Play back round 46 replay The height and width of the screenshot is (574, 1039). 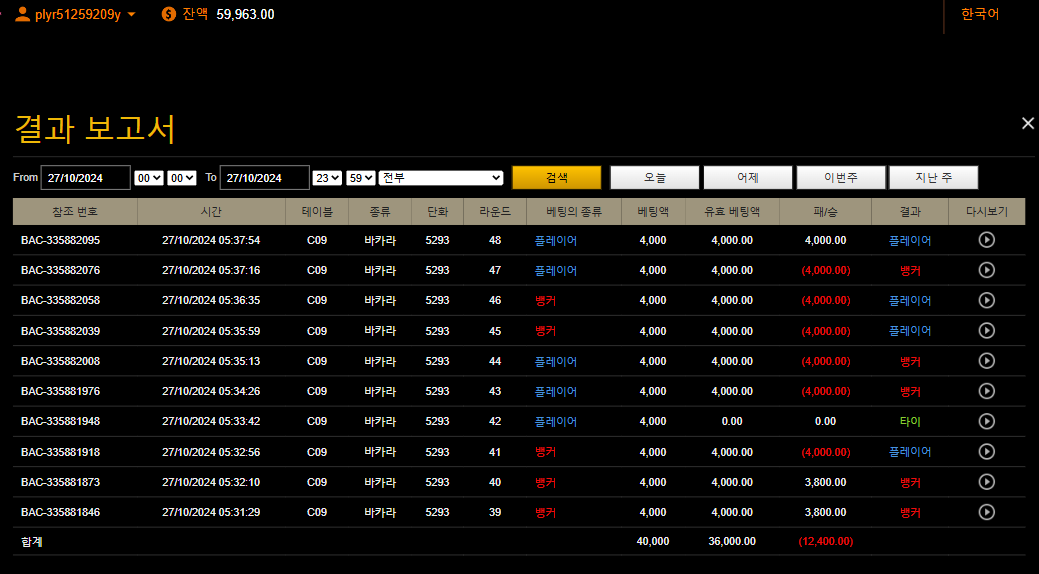click(986, 300)
